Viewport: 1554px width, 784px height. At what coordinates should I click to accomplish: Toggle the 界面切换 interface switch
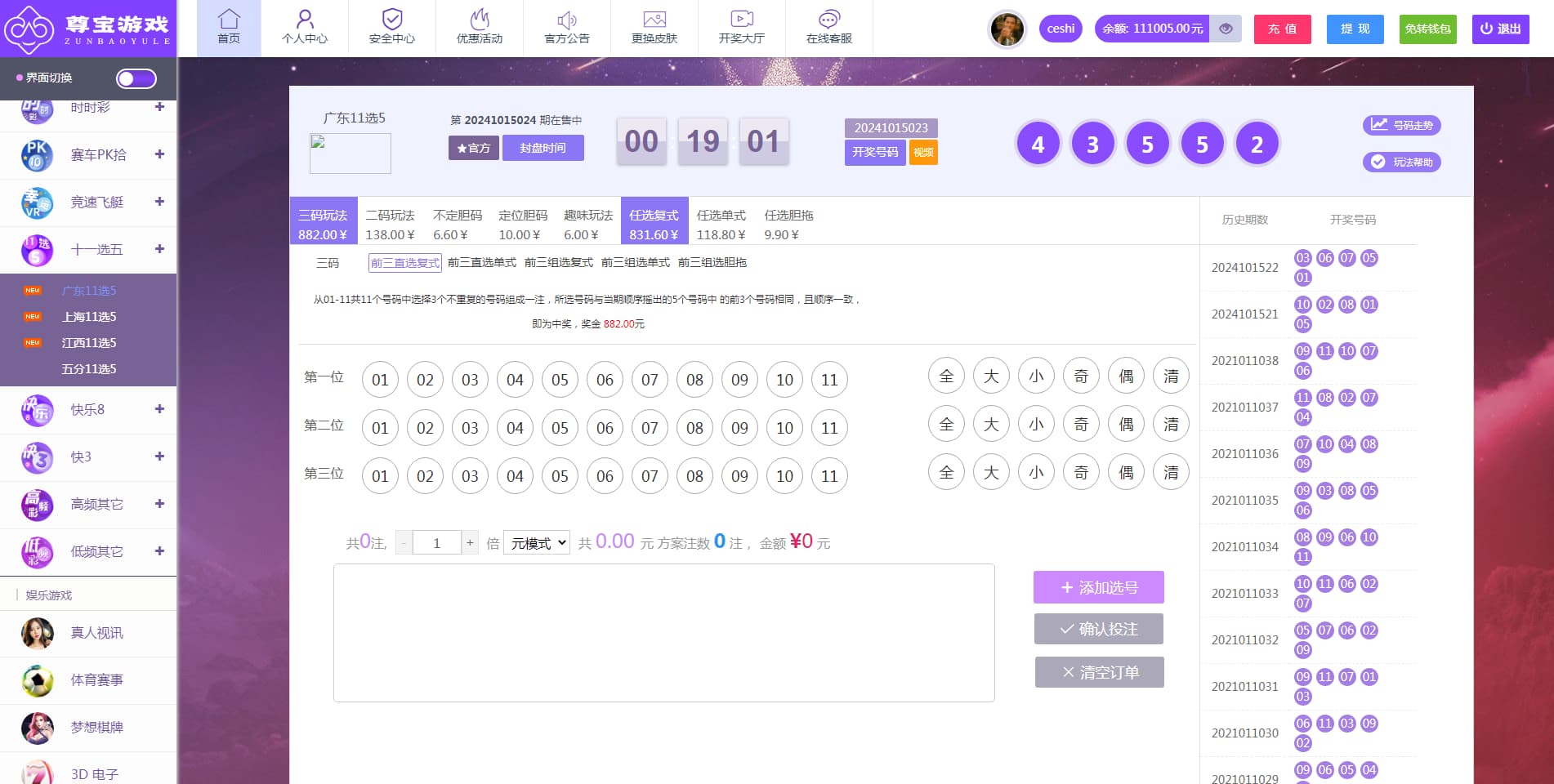[x=136, y=78]
